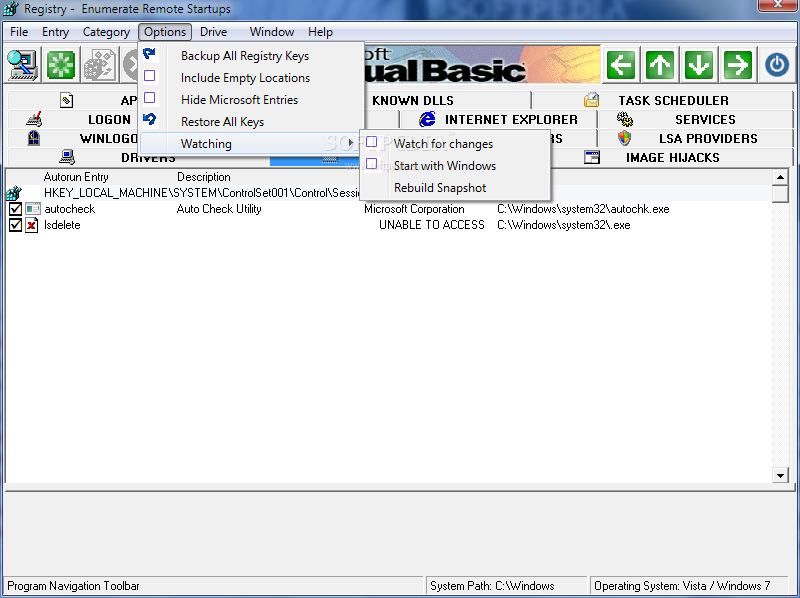The width and height of the screenshot is (800, 598).
Task: Click the Auto Check Utility description
Action: (x=219, y=209)
